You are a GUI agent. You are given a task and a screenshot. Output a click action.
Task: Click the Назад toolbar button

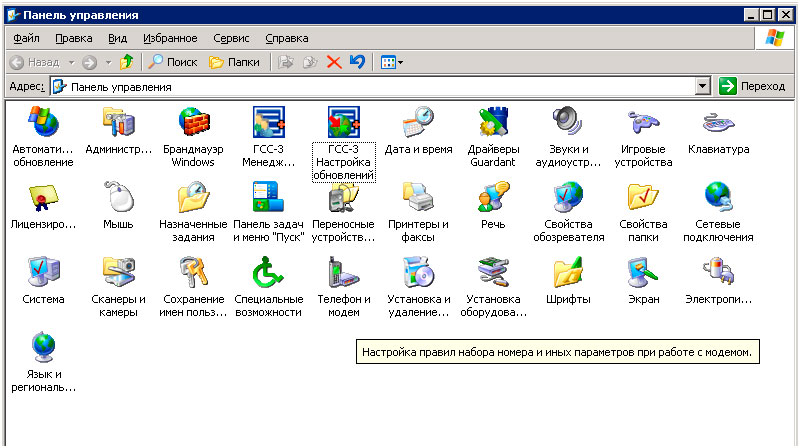point(35,62)
